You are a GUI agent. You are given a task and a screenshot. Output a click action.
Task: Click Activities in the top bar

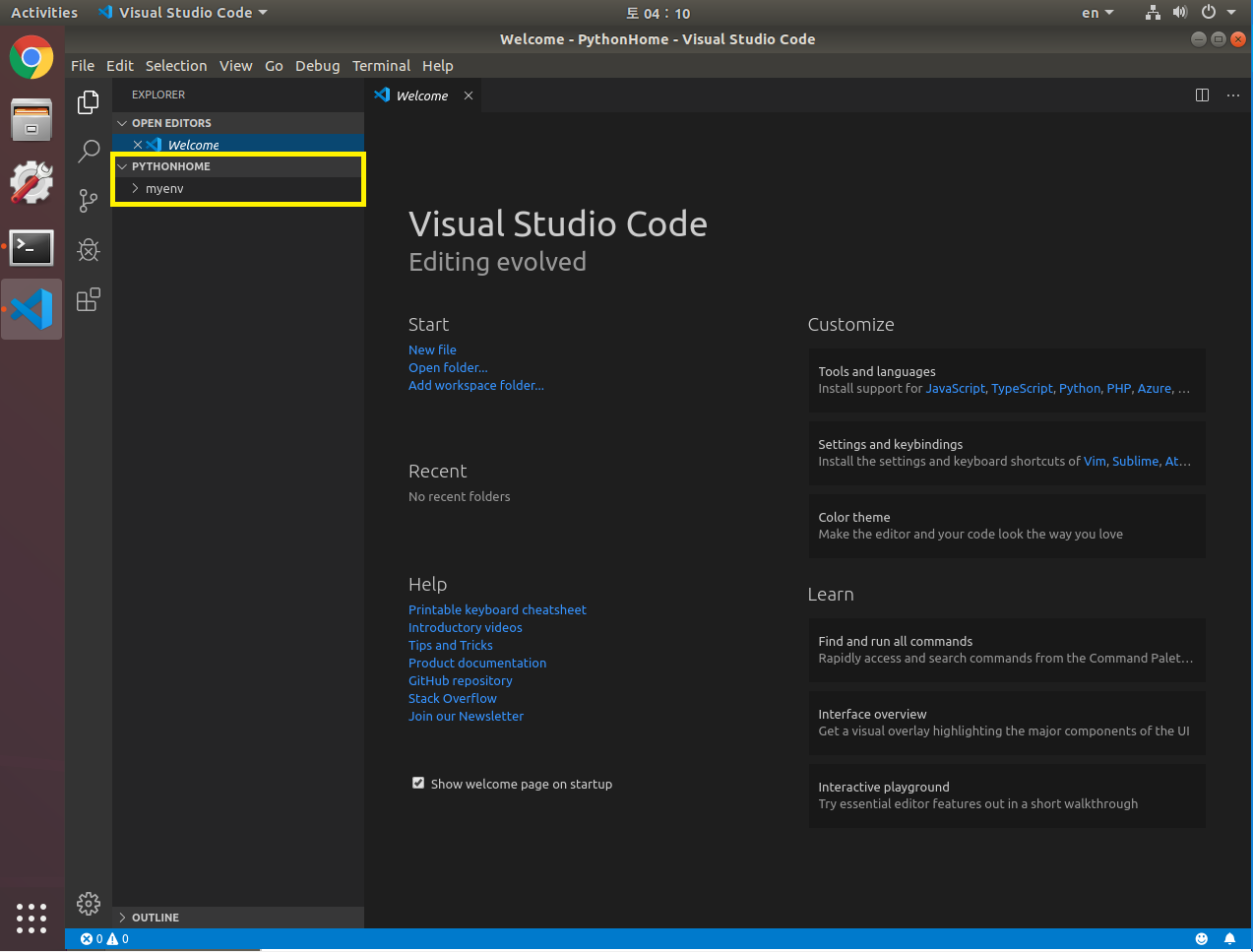44,13
